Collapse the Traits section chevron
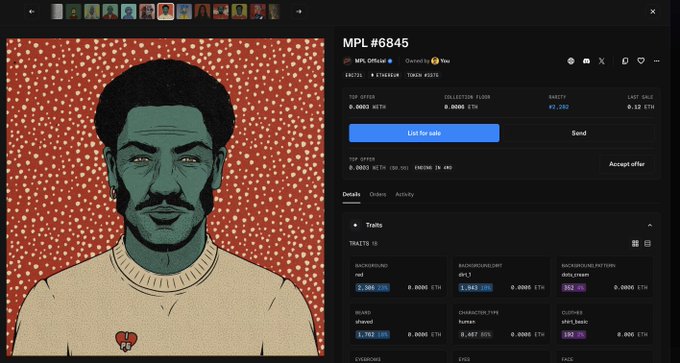Viewport: 680px width, 363px height. tap(650, 226)
